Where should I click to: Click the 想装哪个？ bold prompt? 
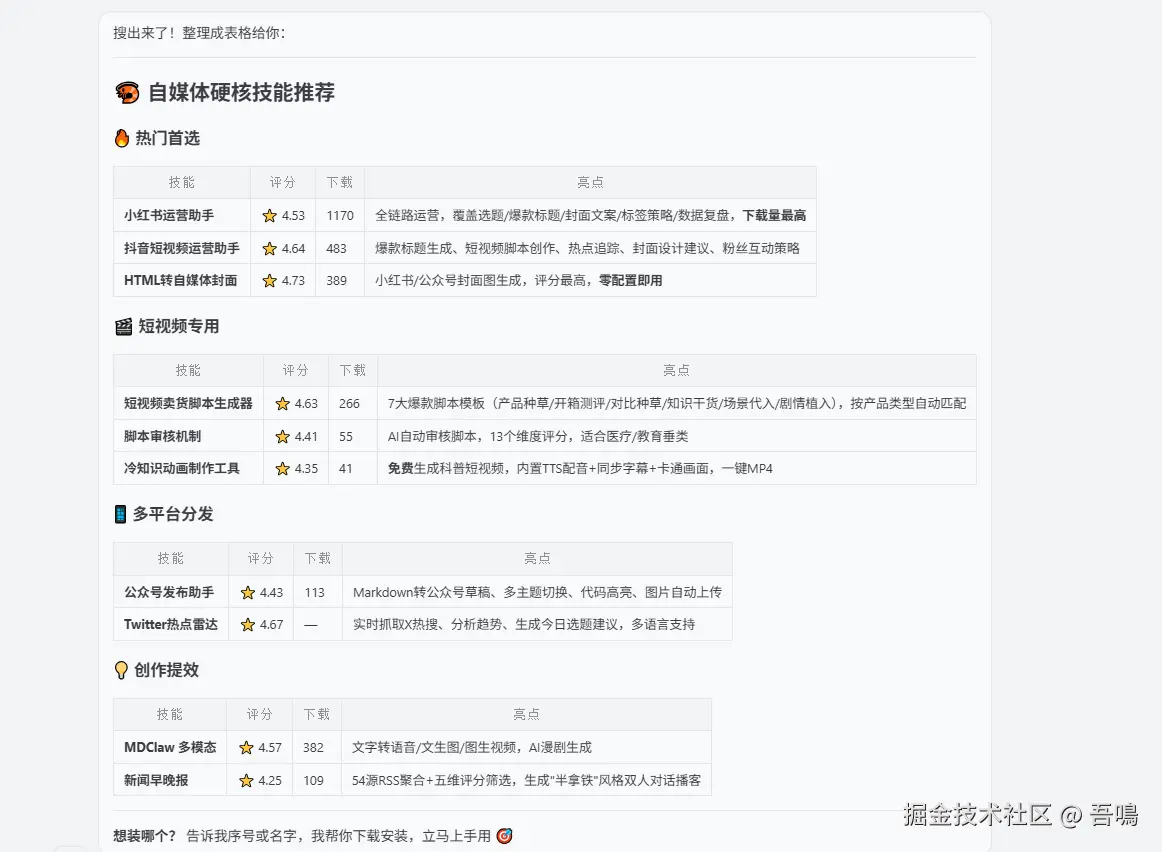pos(145,836)
